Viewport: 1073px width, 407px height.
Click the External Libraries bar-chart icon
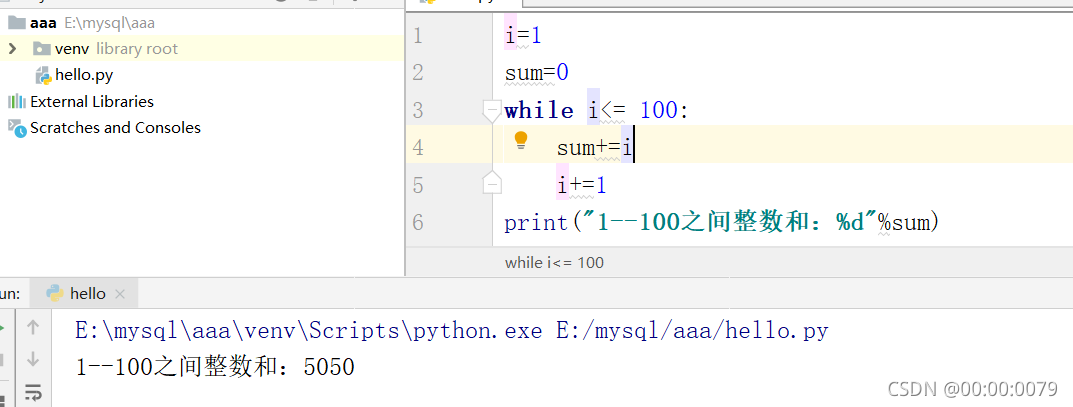(16, 102)
